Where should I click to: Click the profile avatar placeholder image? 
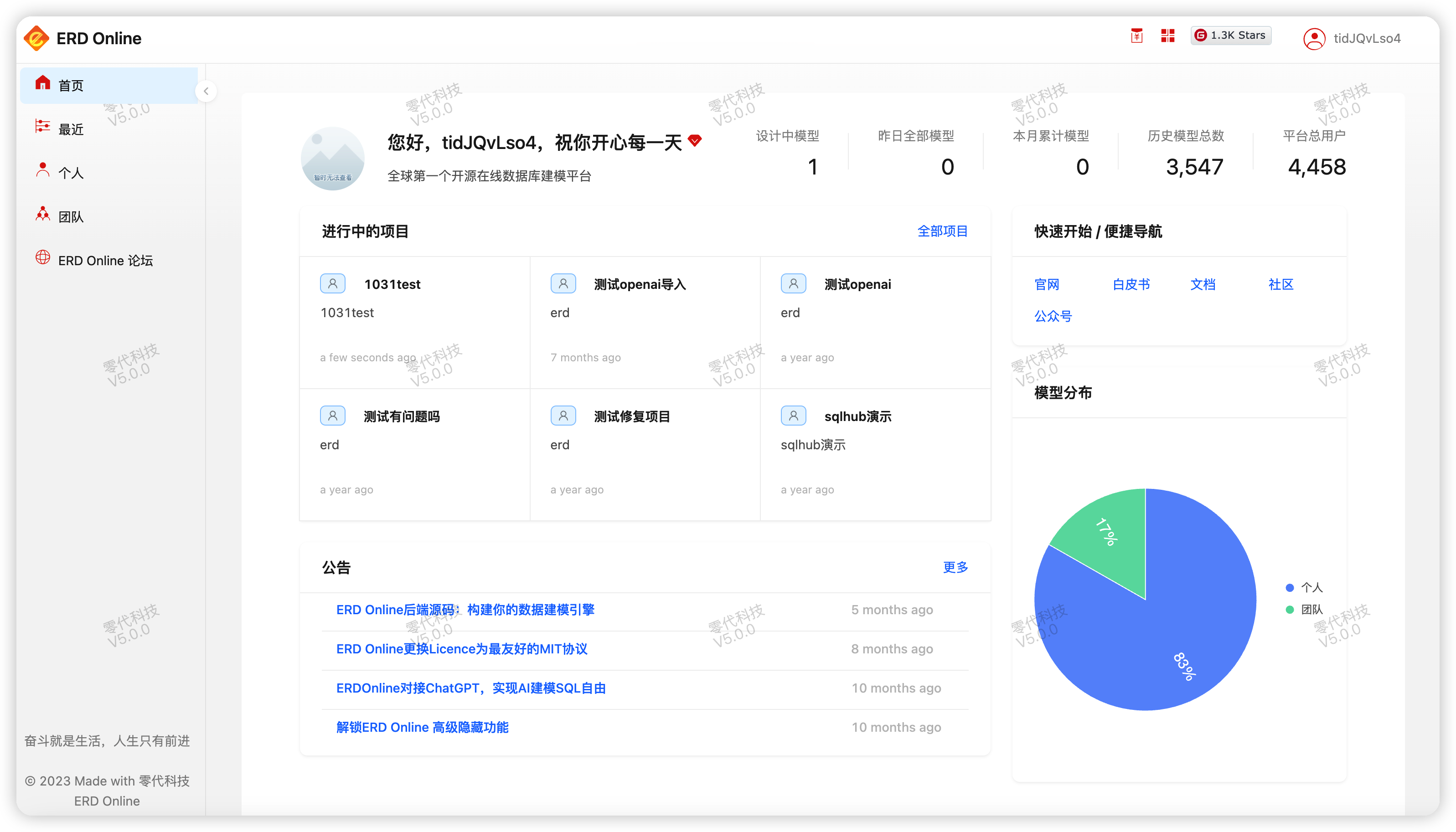point(333,159)
